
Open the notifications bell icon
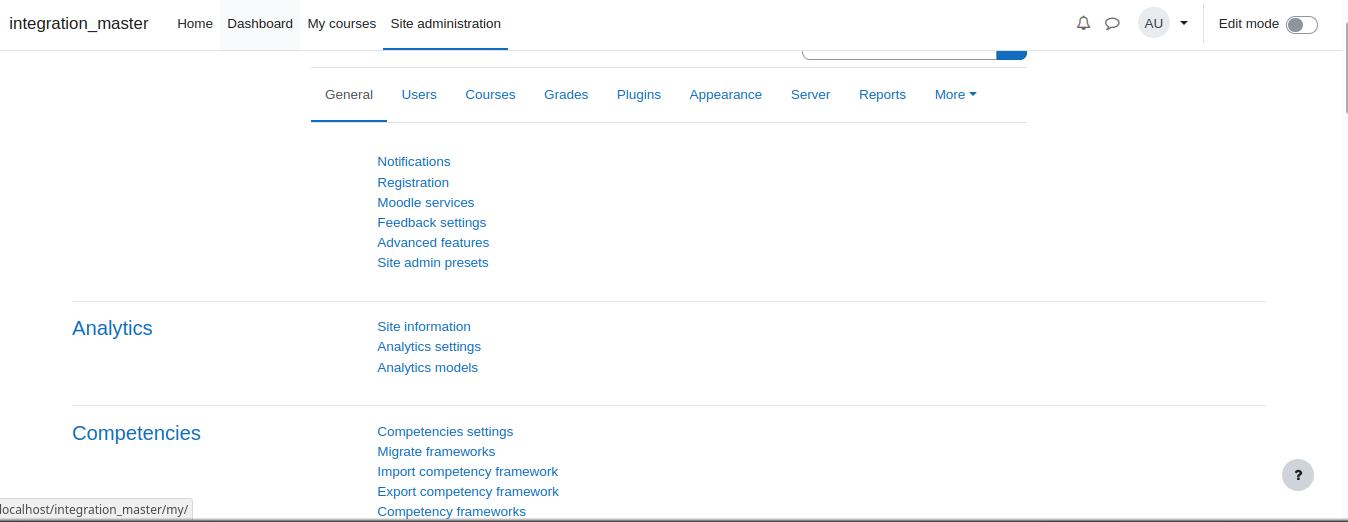coord(1083,23)
